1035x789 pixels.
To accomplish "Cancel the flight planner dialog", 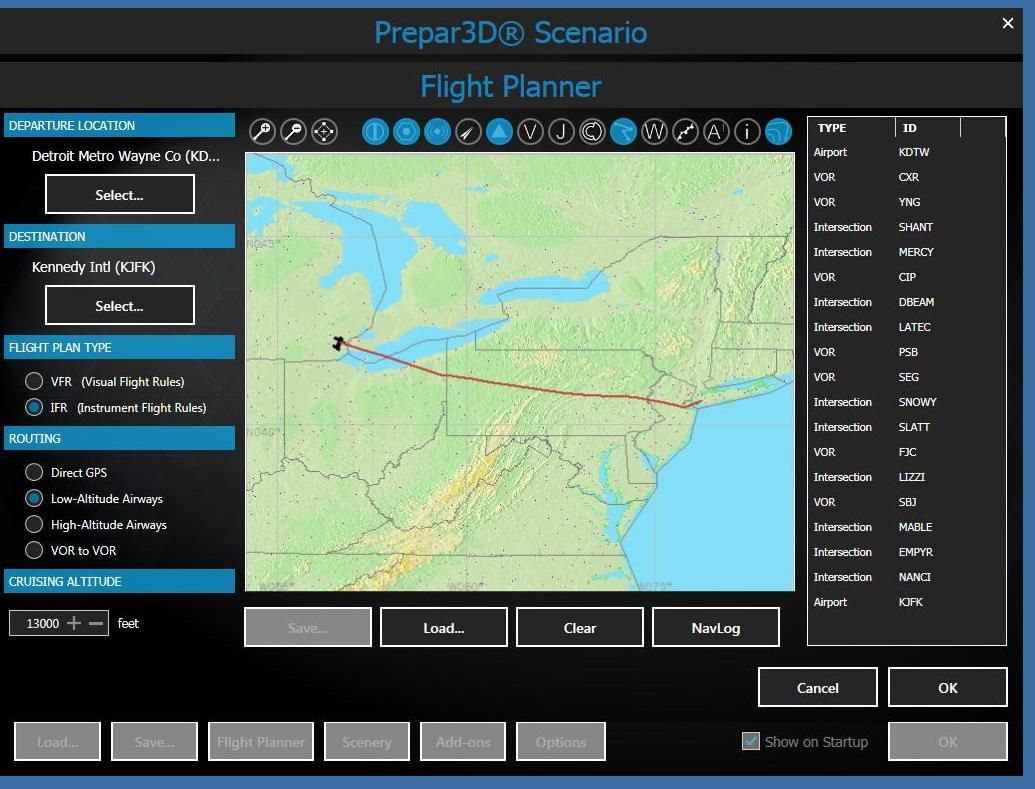I will pyautogui.click(x=818, y=687).
